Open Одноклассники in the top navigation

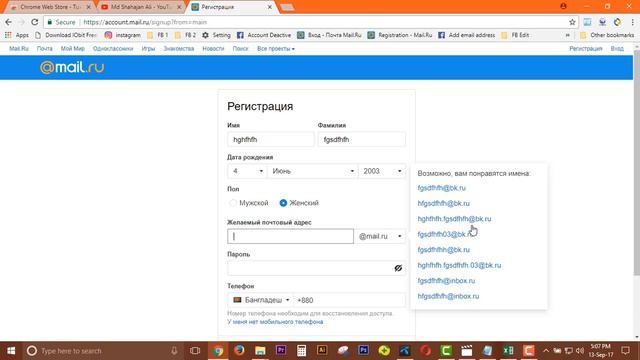pyautogui.click(x=113, y=49)
